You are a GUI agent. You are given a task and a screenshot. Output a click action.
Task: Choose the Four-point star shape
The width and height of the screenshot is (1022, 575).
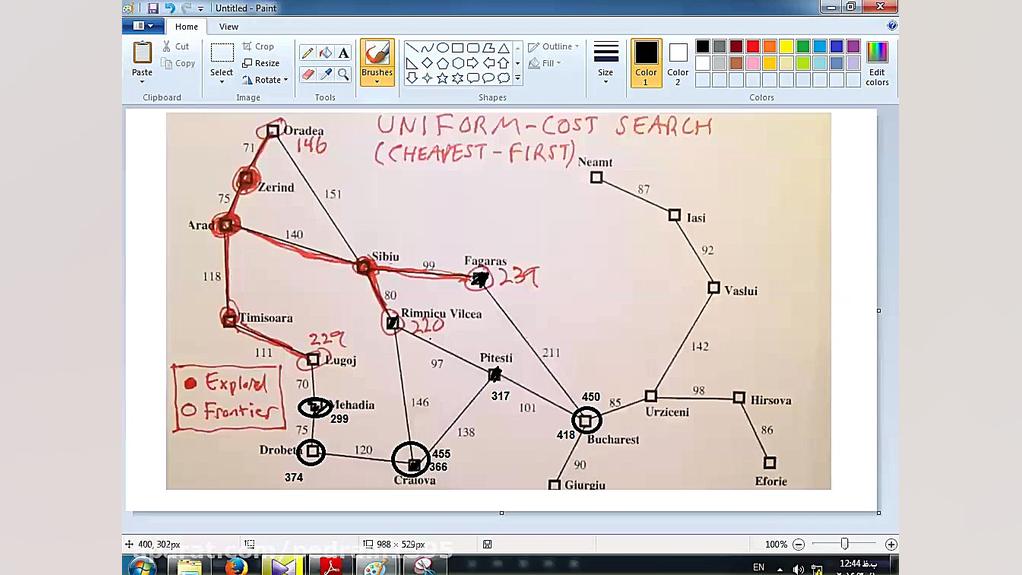(427, 78)
